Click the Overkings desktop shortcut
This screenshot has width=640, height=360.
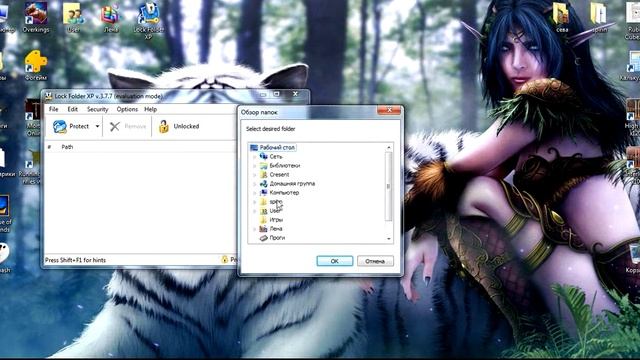pyautogui.click(x=36, y=17)
